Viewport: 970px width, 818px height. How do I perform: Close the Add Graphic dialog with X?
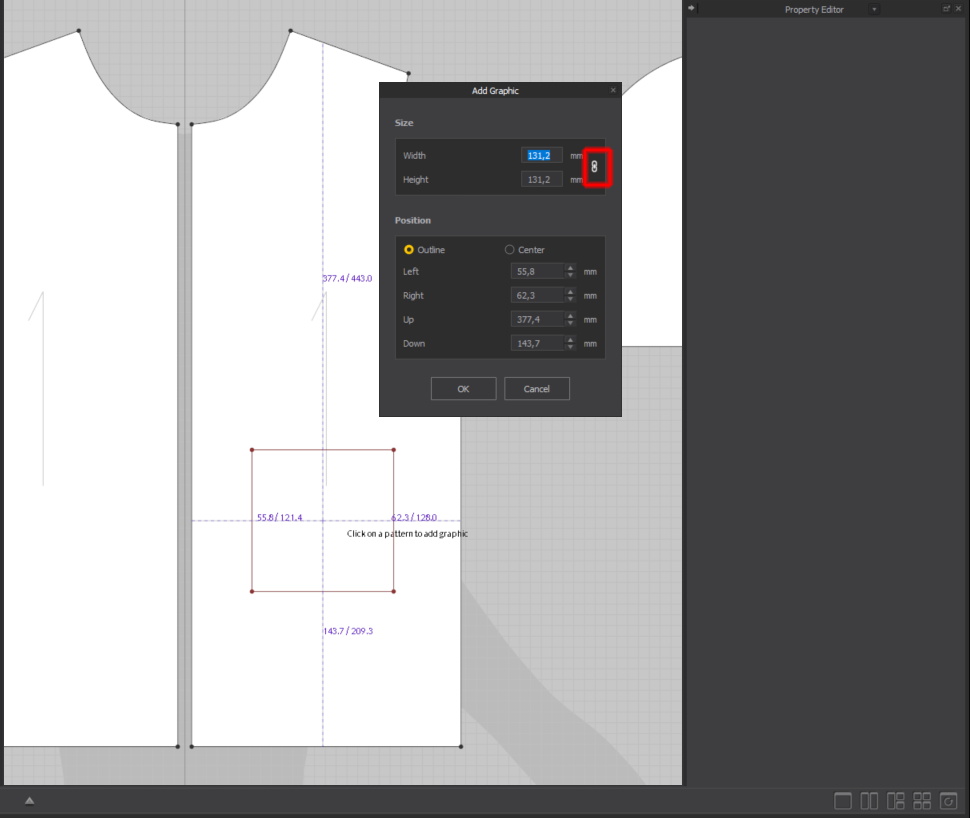(x=613, y=90)
